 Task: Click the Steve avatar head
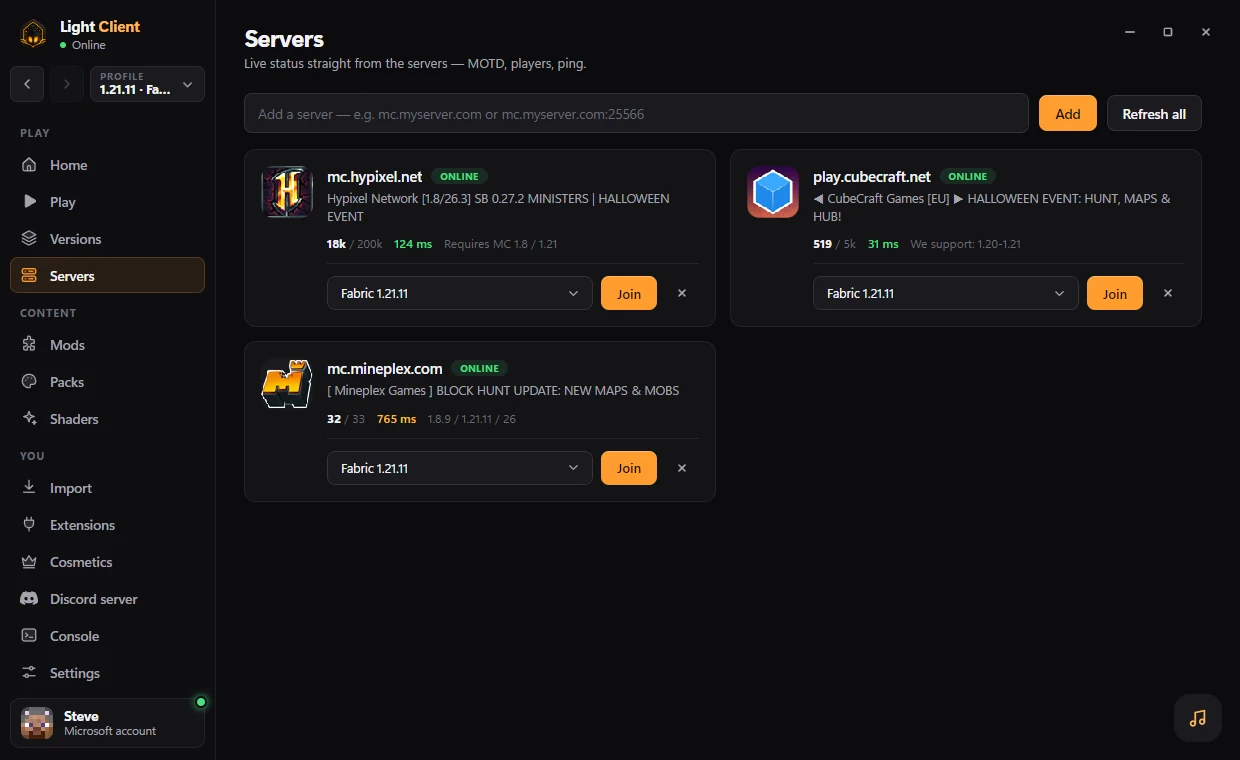tap(37, 723)
